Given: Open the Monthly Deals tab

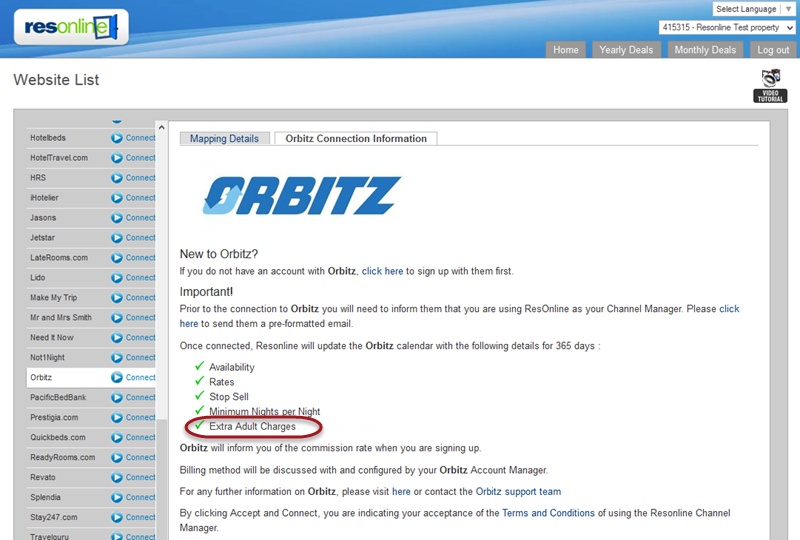Looking at the screenshot, I should coord(705,50).
